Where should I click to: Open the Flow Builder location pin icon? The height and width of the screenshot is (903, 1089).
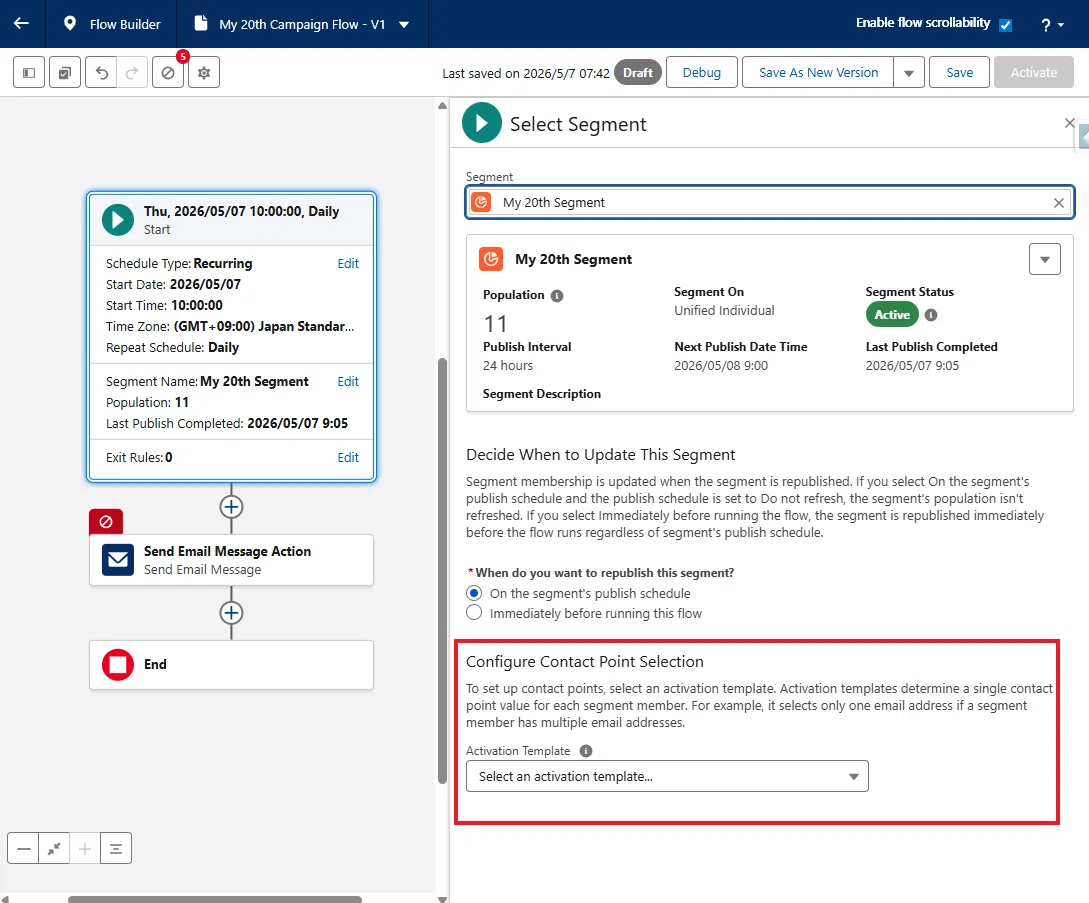pyautogui.click(x=69, y=24)
